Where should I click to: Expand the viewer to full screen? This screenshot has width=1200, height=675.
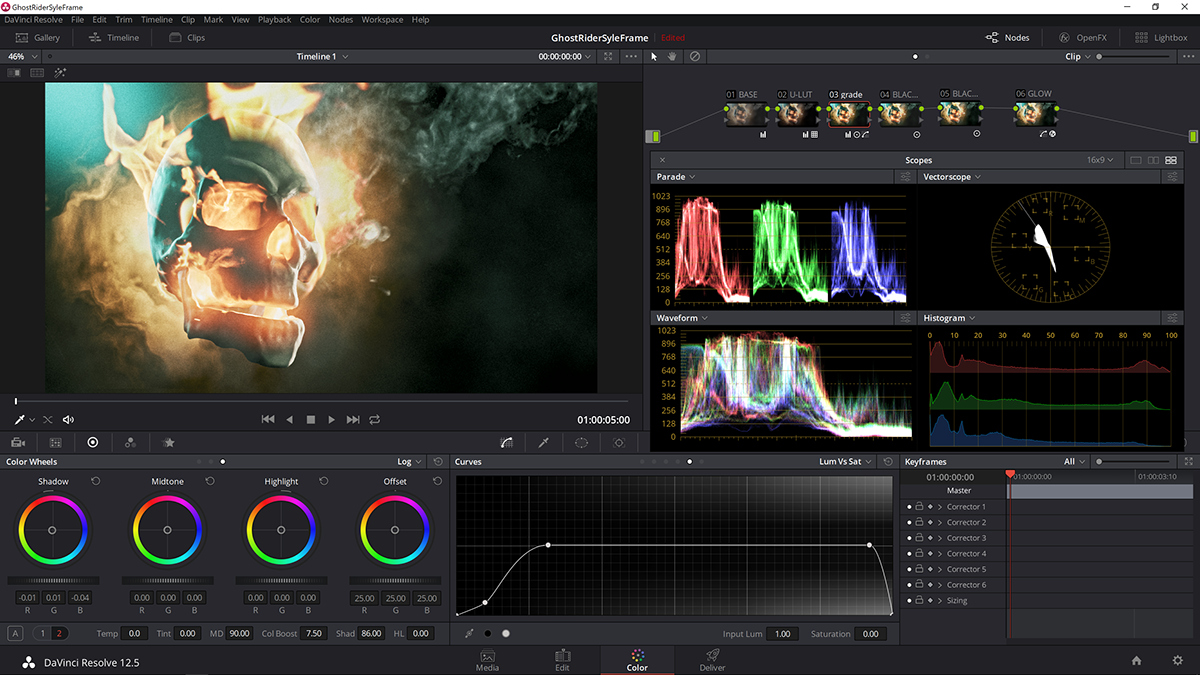608,57
